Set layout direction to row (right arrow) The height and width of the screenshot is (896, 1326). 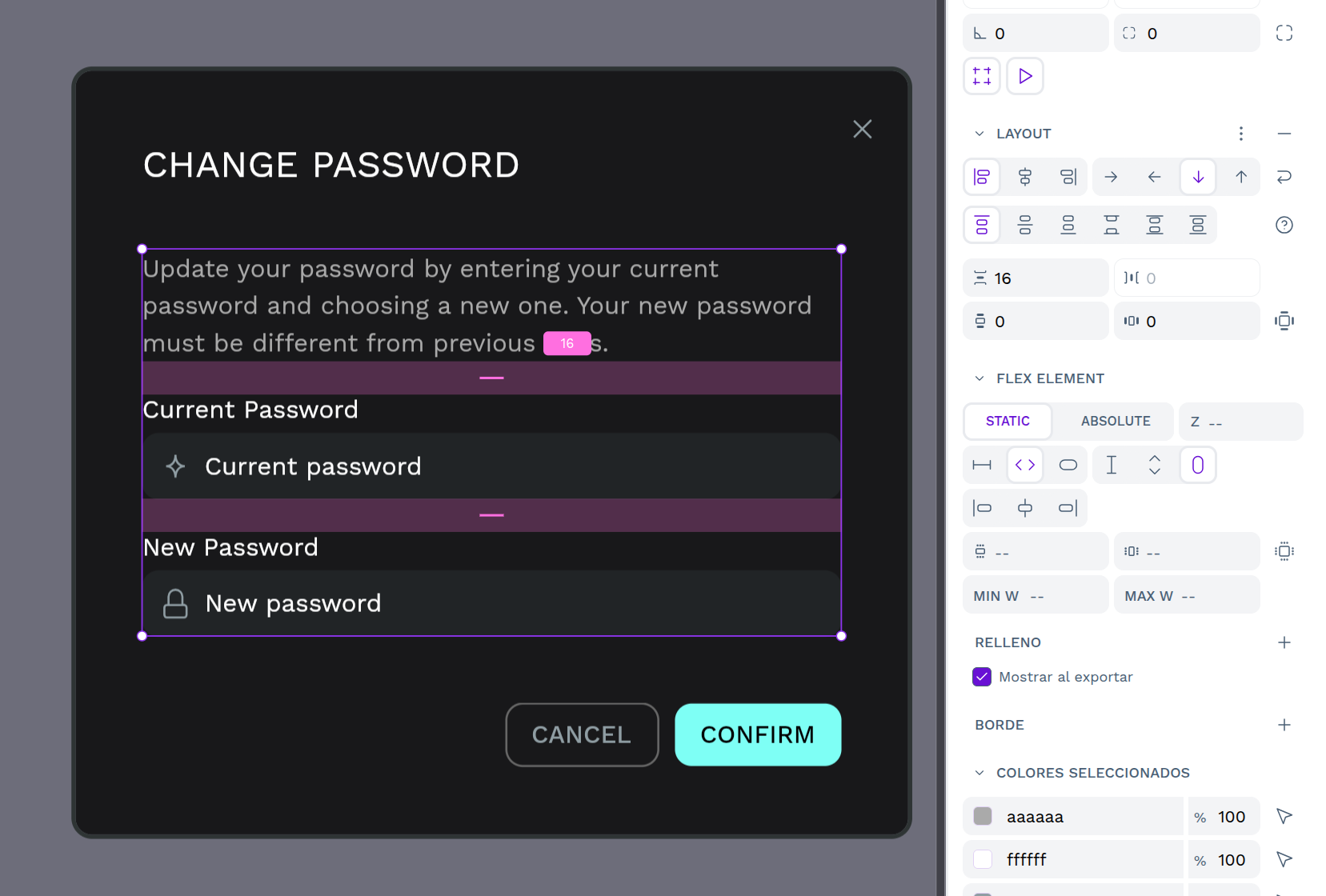click(1111, 177)
